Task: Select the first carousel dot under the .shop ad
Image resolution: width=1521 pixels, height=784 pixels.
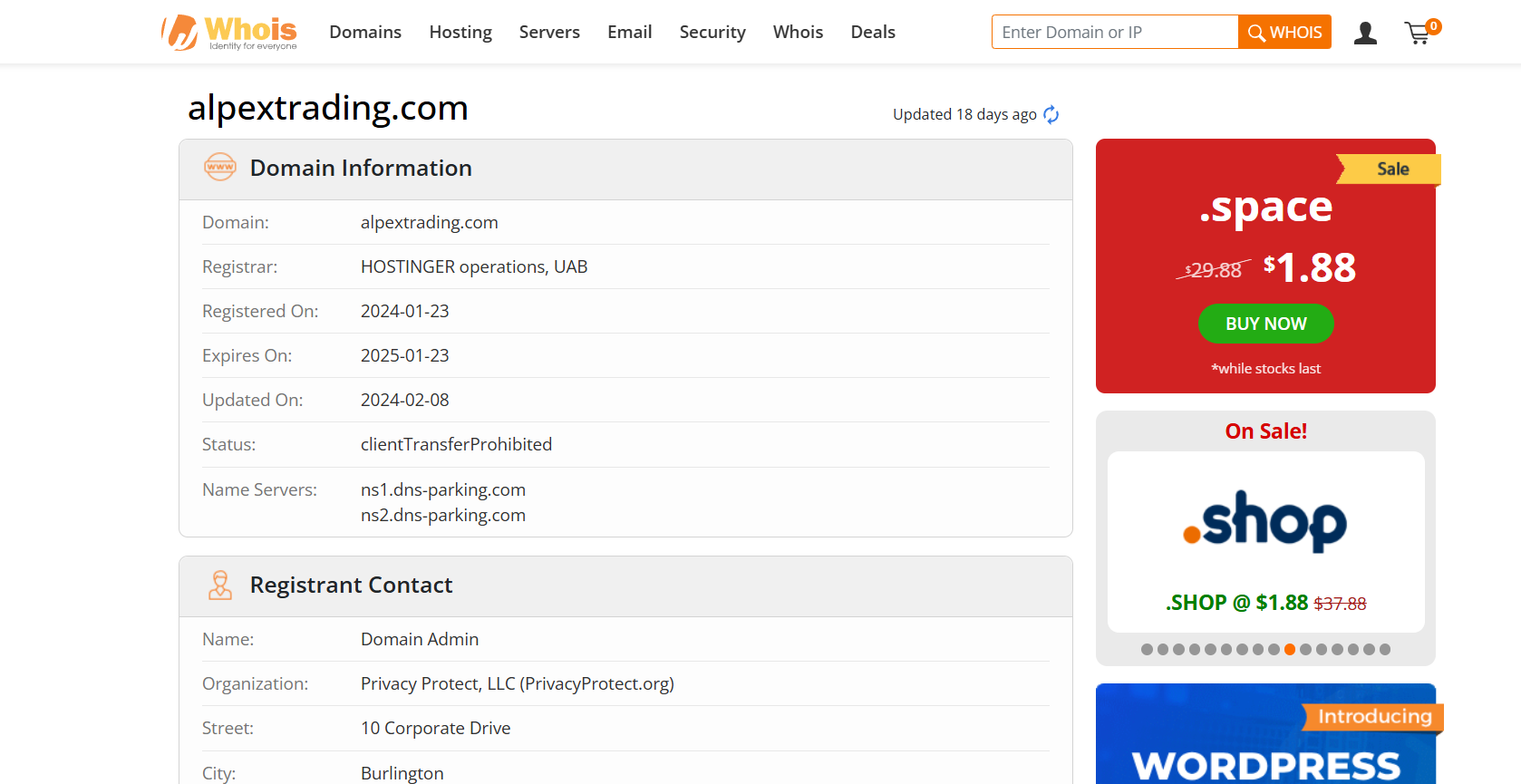Action: 1148,649
